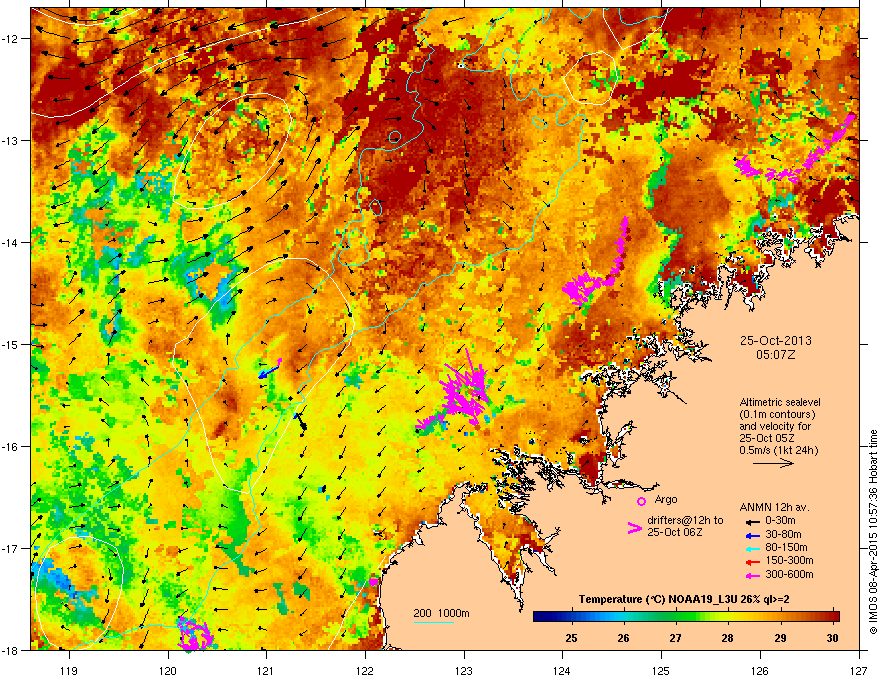Click the IMOS copyright timestamp text

pos(873,532)
